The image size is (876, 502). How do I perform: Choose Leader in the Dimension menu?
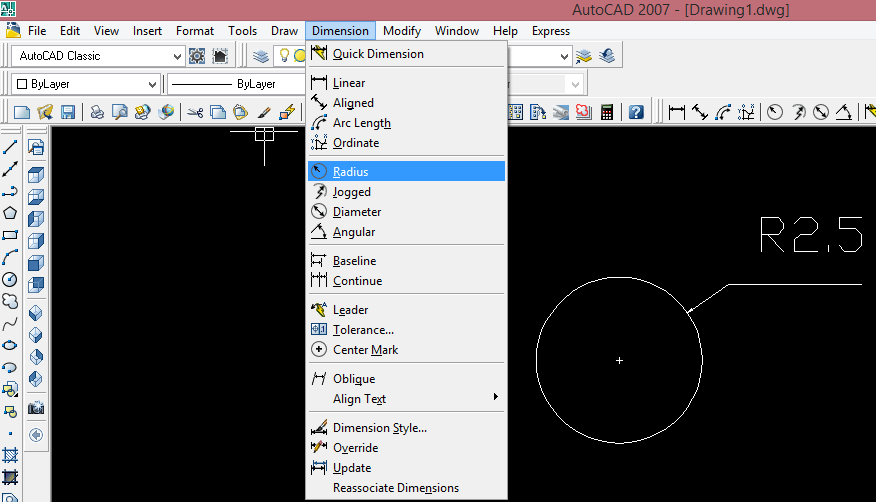[407, 310]
